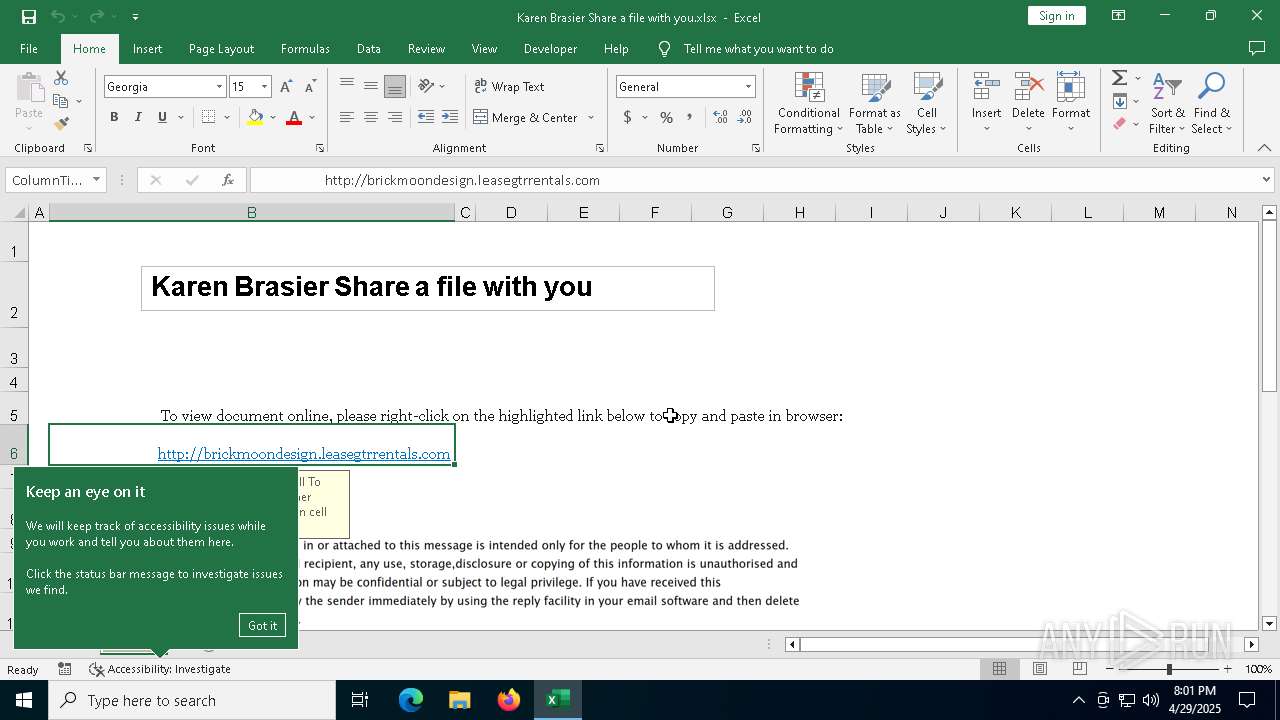This screenshot has height=720, width=1280.
Task: Open the Borders button
Action: [208, 117]
